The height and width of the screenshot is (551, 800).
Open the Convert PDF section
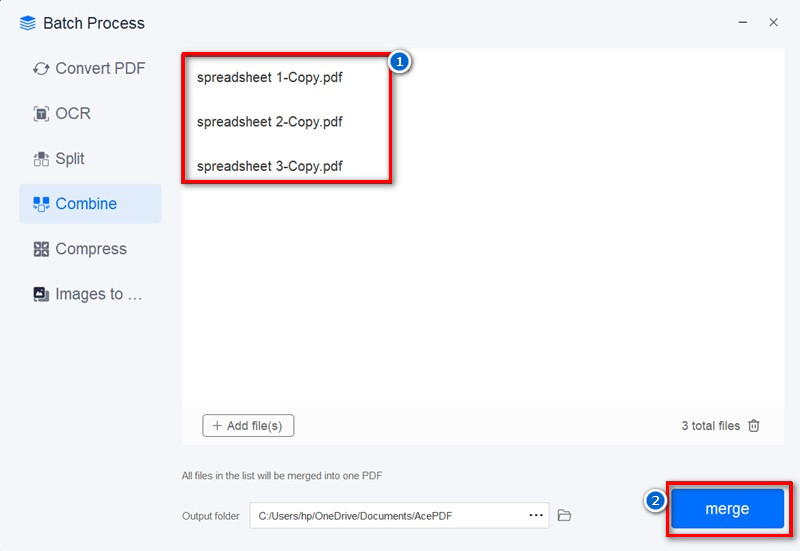point(90,68)
